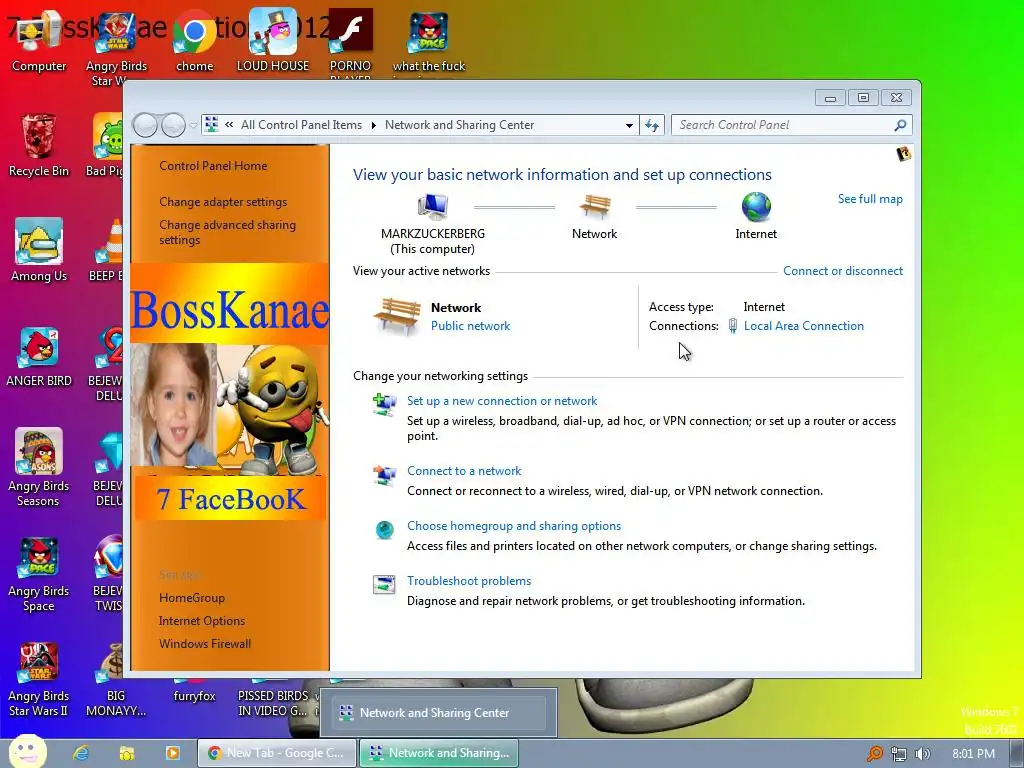The image size is (1024, 768).
Task: Click the network icon in the system tray
Action: click(x=899, y=754)
